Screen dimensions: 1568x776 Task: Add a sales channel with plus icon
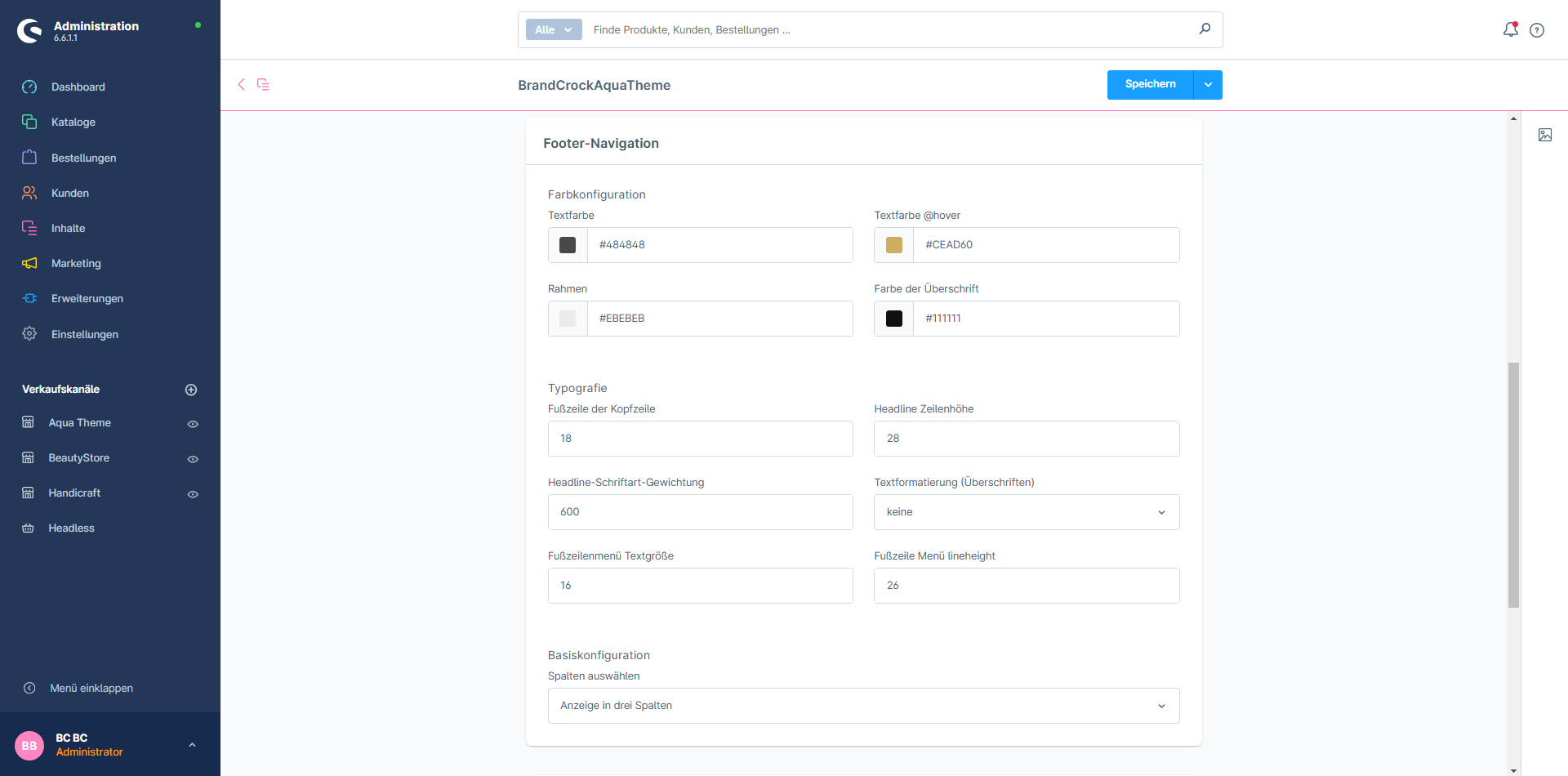coord(191,390)
